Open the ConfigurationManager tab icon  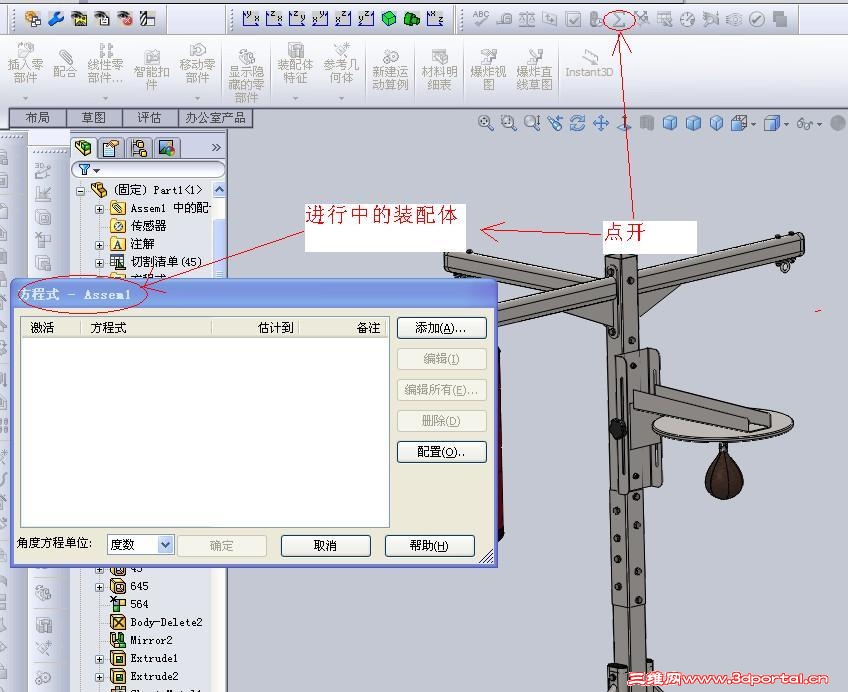pos(139,148)
